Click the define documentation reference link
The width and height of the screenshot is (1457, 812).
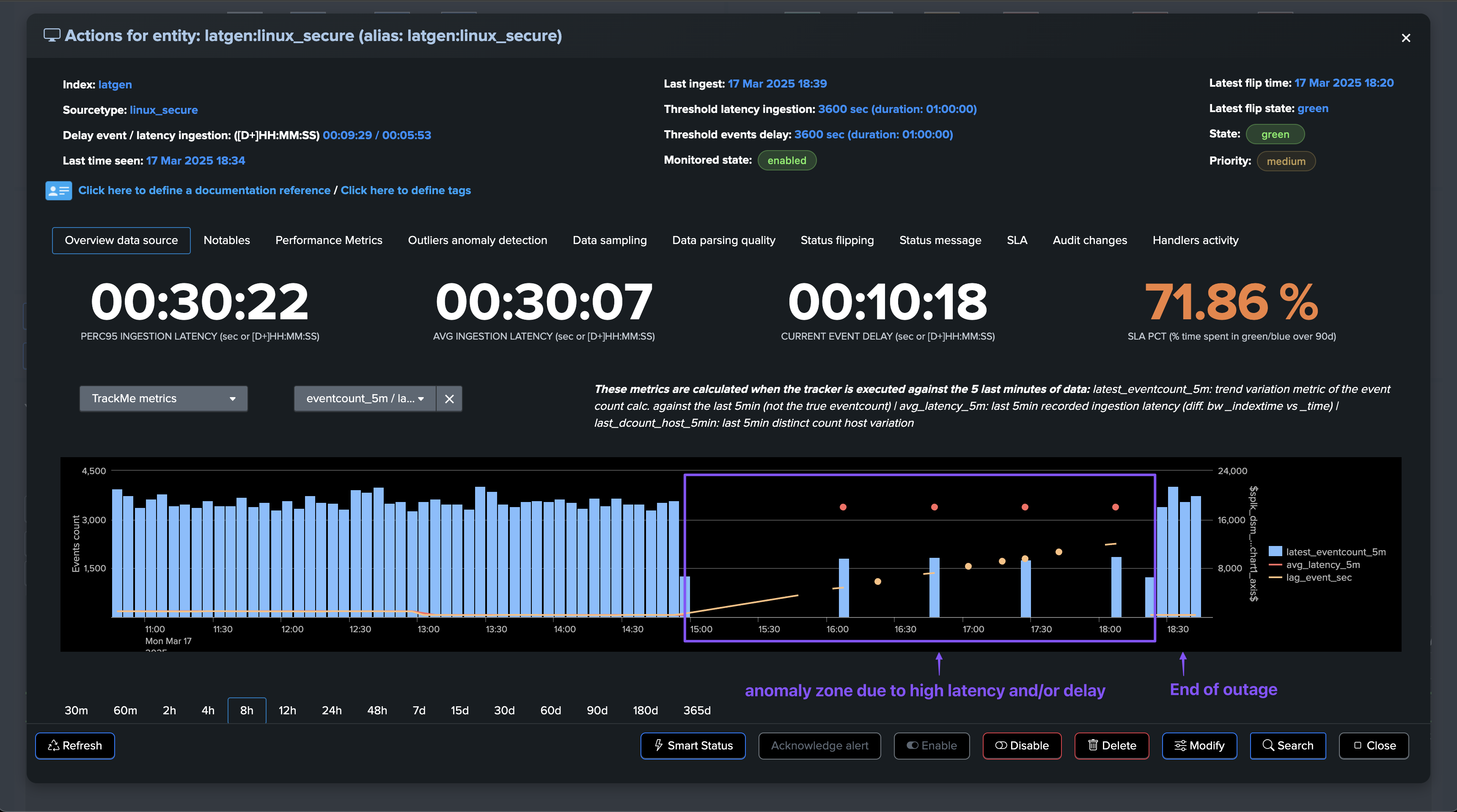coord(204,191)
